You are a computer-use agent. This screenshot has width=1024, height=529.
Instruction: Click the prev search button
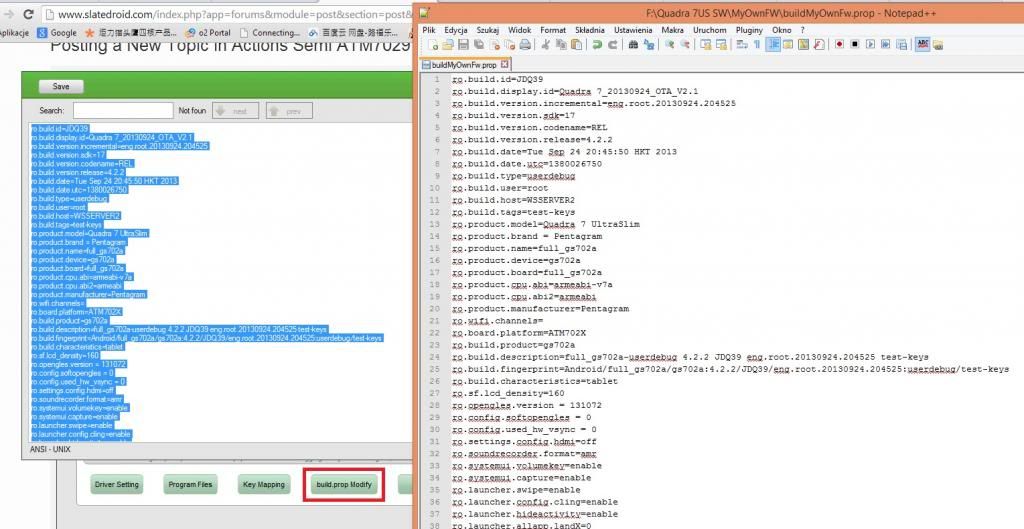(x=289, y=111)
